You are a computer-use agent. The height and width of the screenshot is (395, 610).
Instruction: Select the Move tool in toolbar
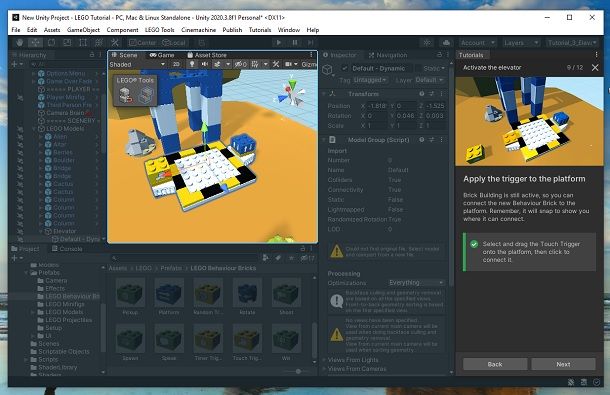[x=35, y=43]
